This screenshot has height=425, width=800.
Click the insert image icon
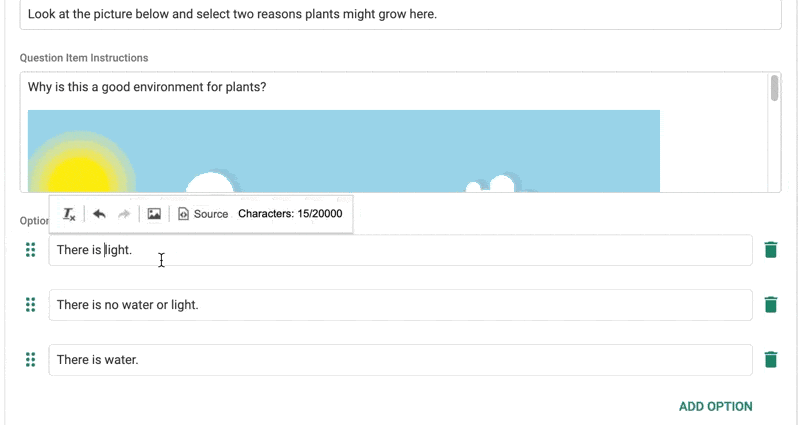click(154, 214)
